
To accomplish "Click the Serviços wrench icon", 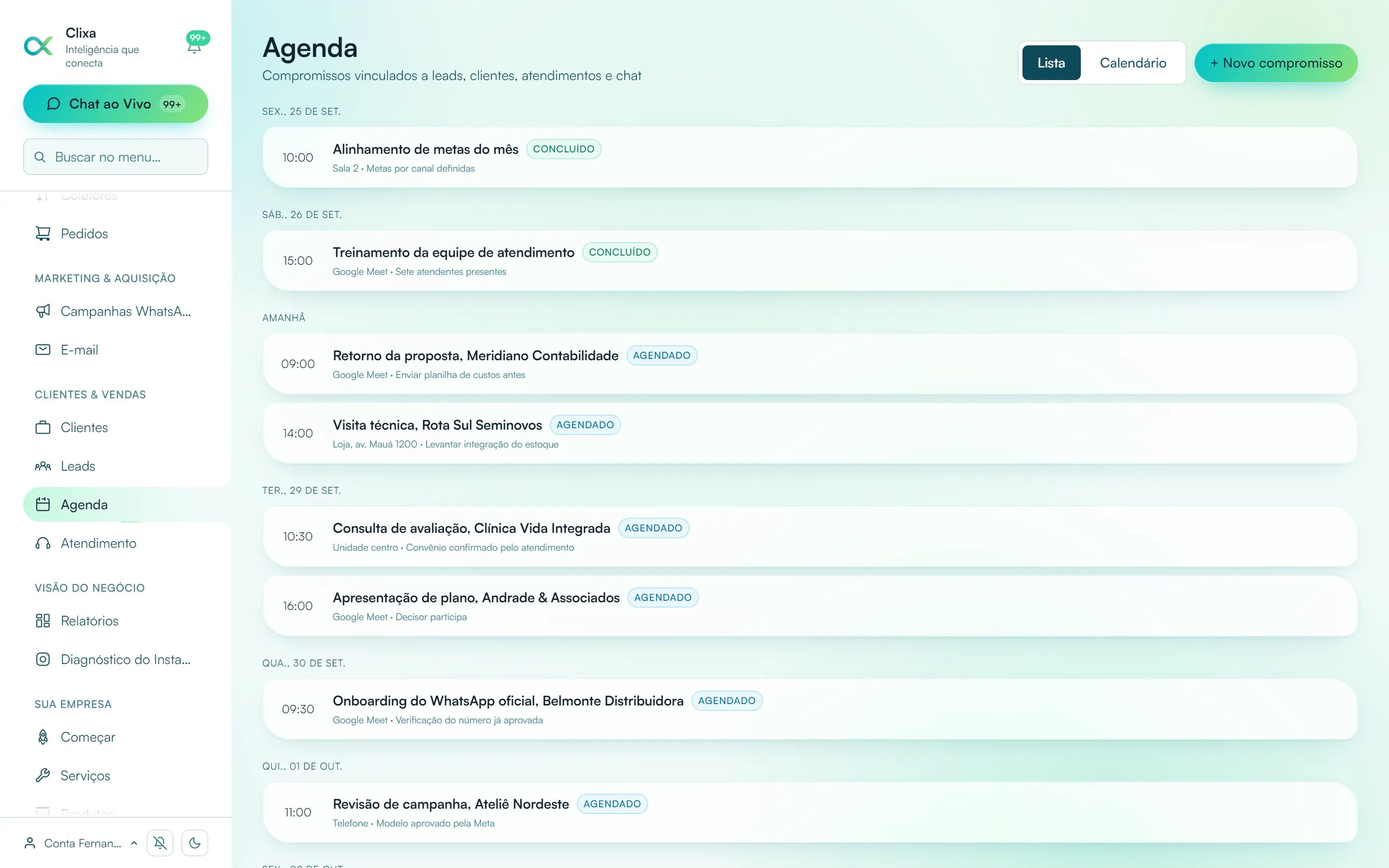I will tap(43, 775).
